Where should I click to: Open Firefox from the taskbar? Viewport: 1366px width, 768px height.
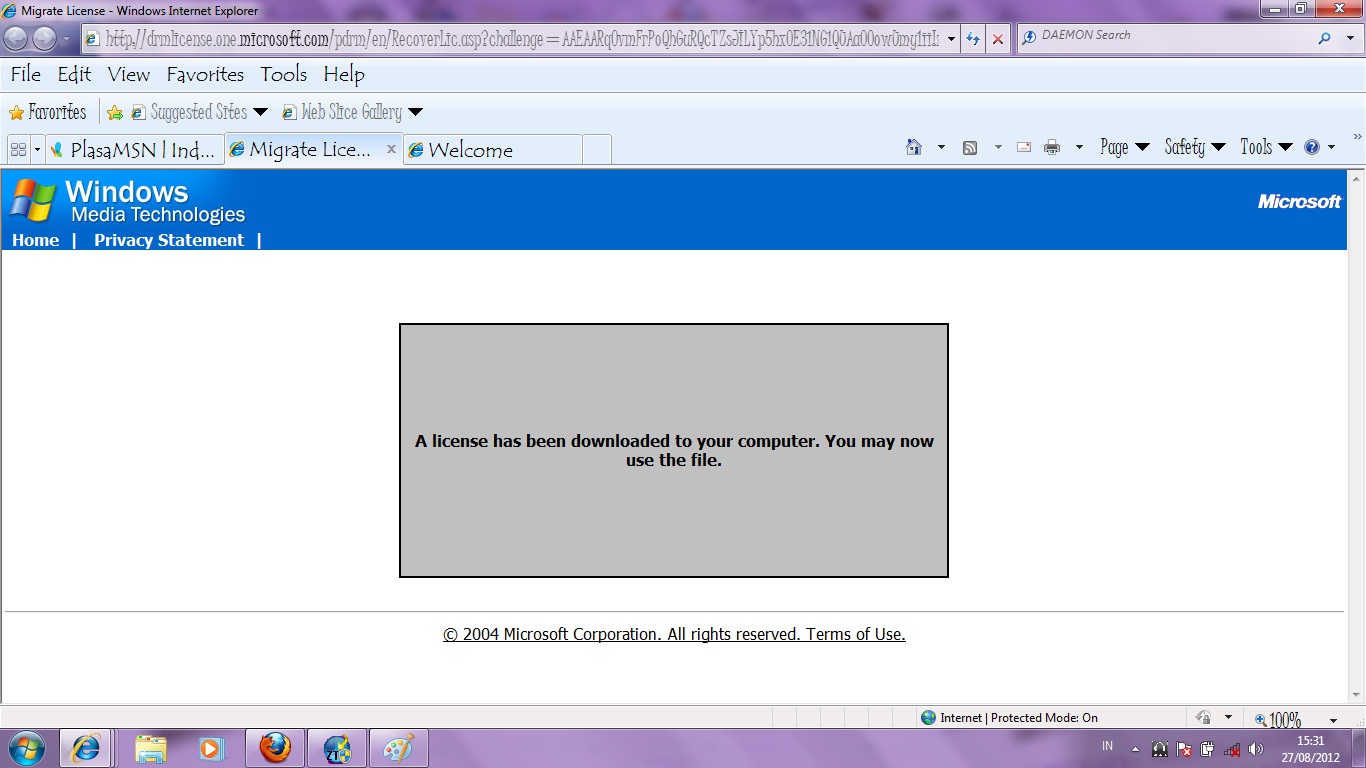[275, 748]
